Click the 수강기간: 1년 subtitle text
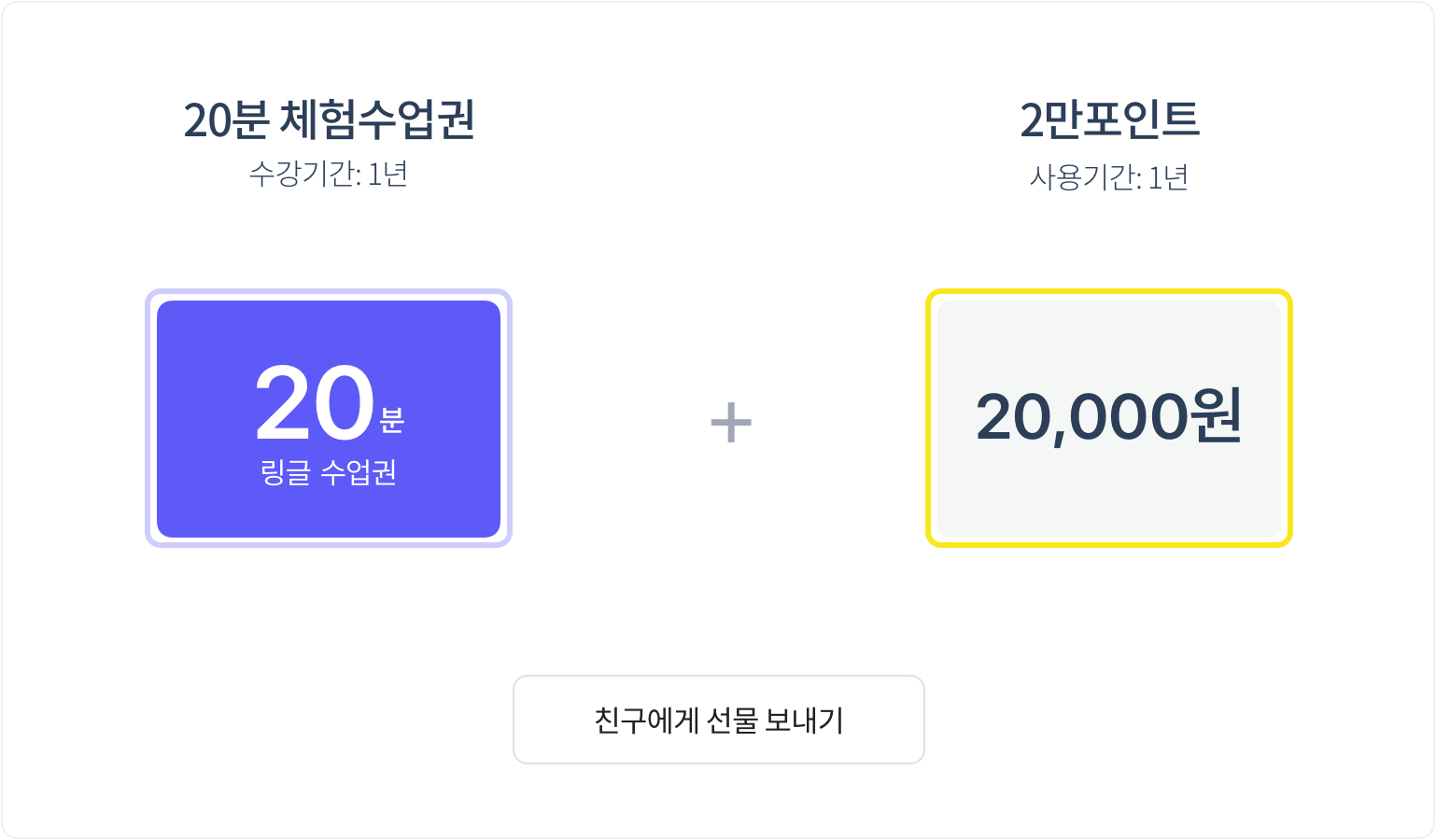The height and width of the screenshot is (840, 1436). coord(329,175)
